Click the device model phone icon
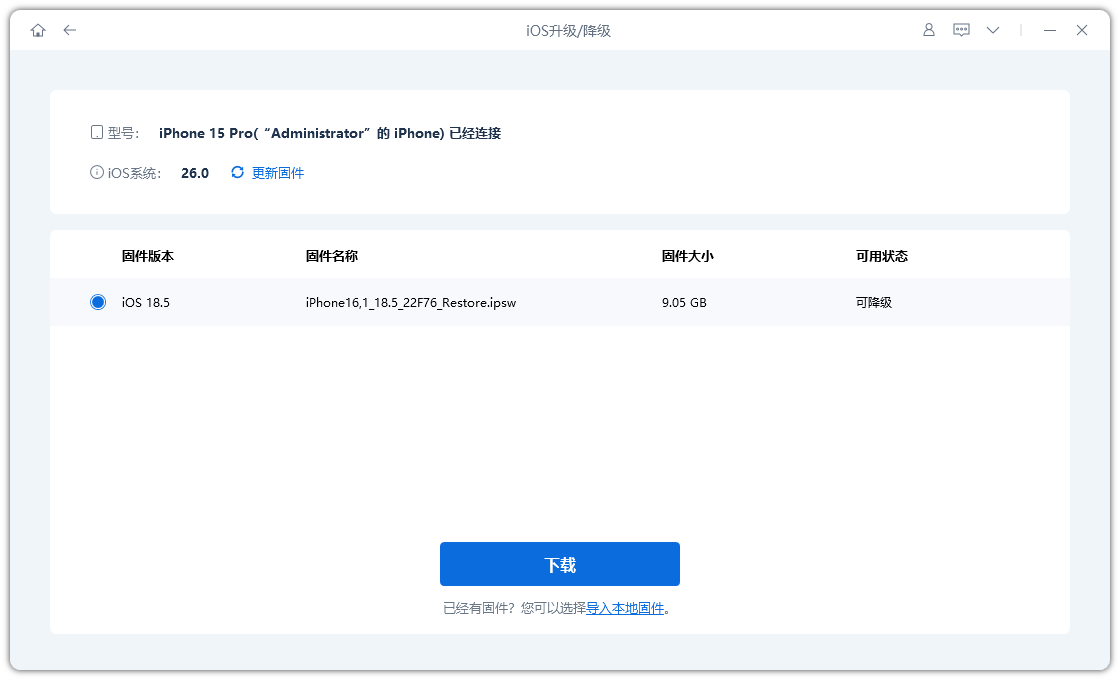 [96, 132]
